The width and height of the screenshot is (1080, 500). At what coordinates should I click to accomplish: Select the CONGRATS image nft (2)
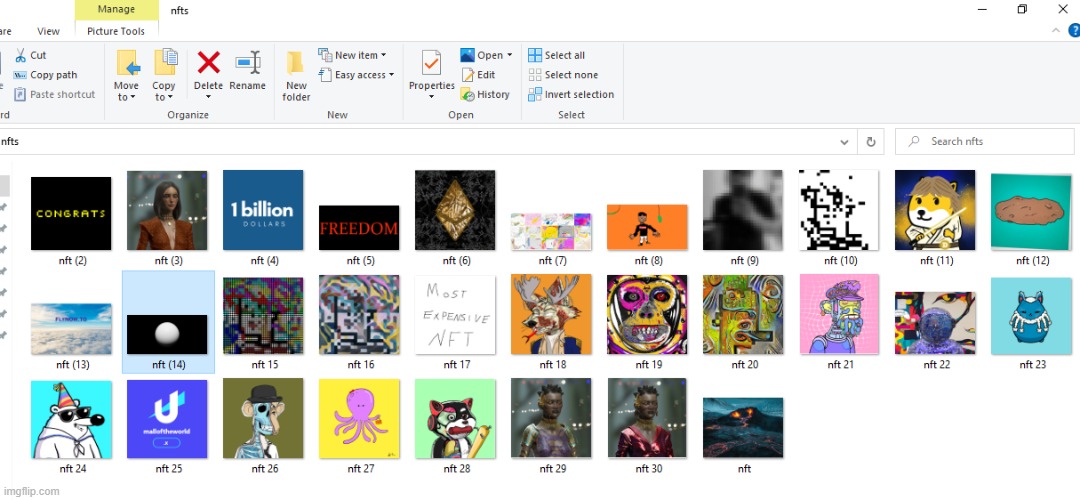coord(71,213)
